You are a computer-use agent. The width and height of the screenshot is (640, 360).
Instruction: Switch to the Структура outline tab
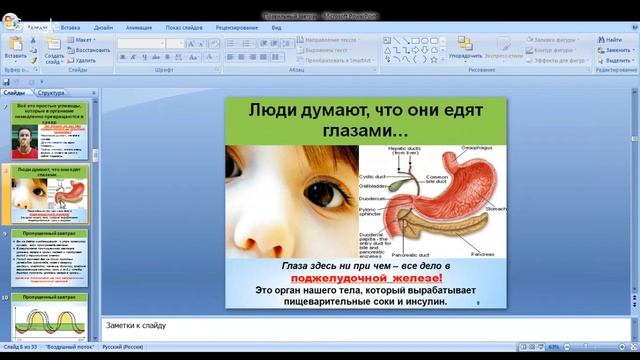click(51, 93)
